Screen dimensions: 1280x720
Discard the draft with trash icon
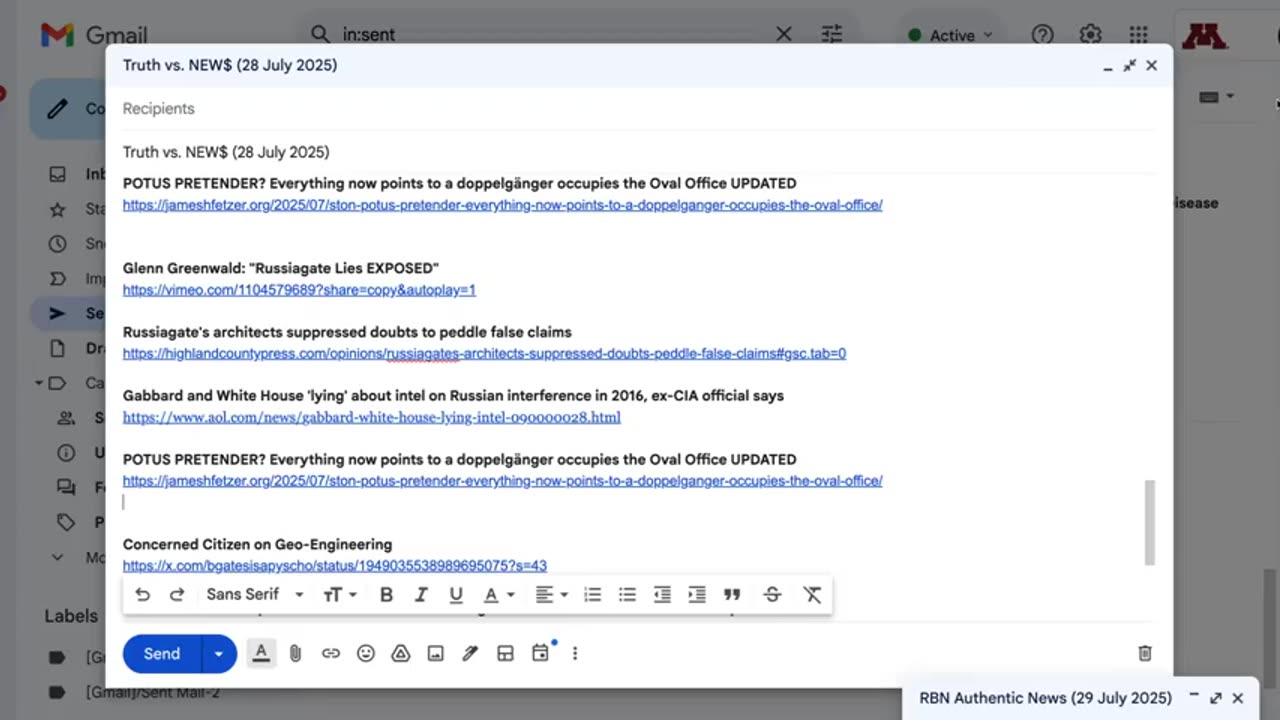coord(1145,654)
